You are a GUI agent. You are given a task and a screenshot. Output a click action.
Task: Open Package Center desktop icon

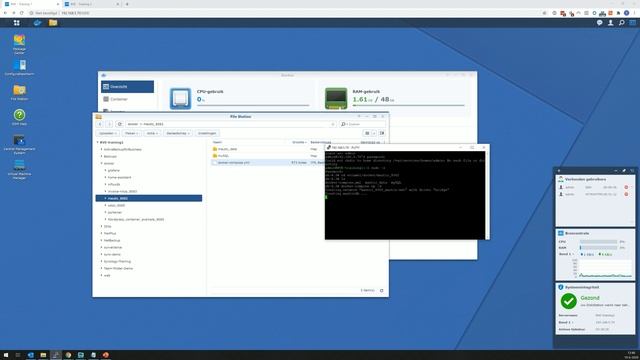[19, 44]
